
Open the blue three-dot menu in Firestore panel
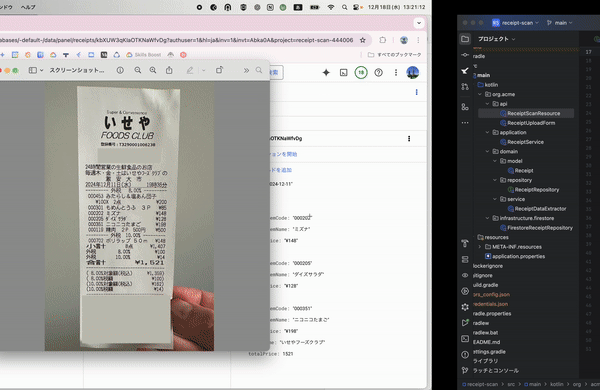(416, 92)
